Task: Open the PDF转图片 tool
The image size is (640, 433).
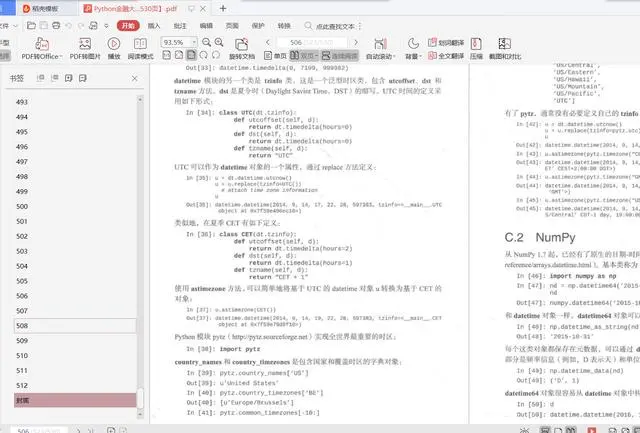Action: pos(85,48)
